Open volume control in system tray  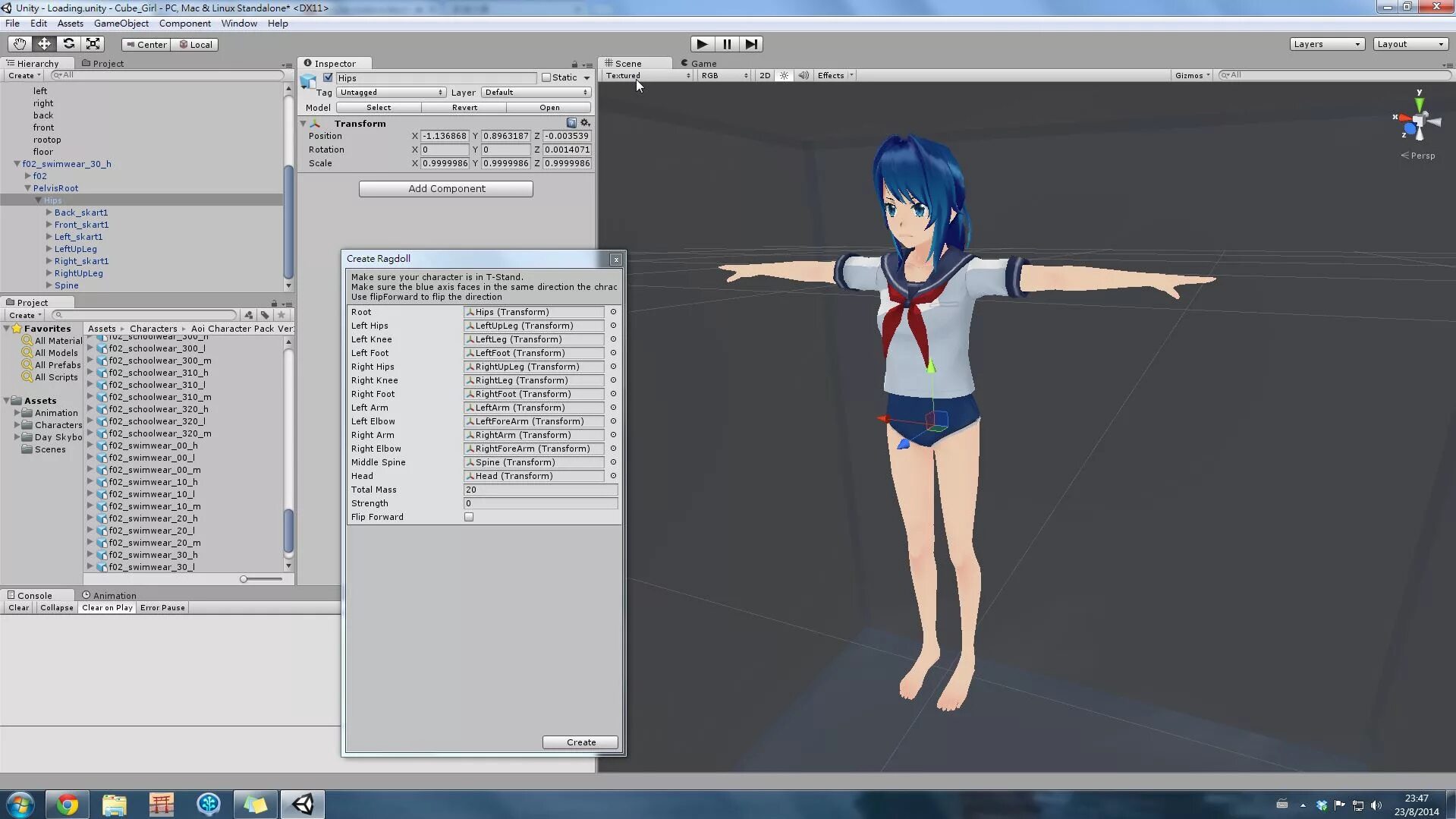coord(1376,805)
